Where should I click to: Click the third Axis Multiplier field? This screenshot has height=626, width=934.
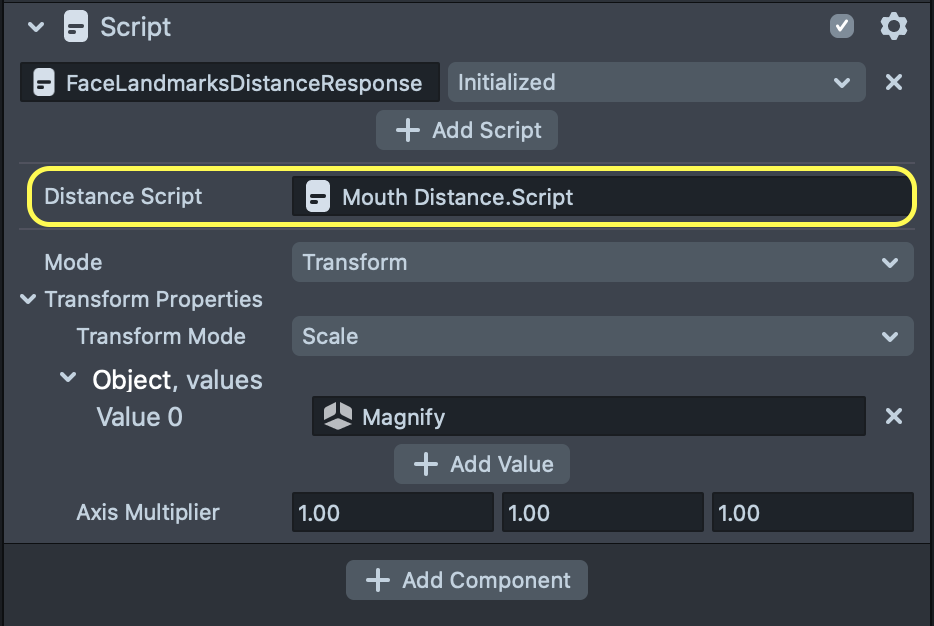812,513
